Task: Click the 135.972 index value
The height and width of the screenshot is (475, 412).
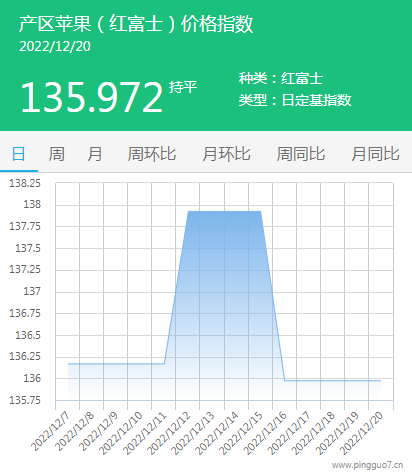Action: point(92,97)
